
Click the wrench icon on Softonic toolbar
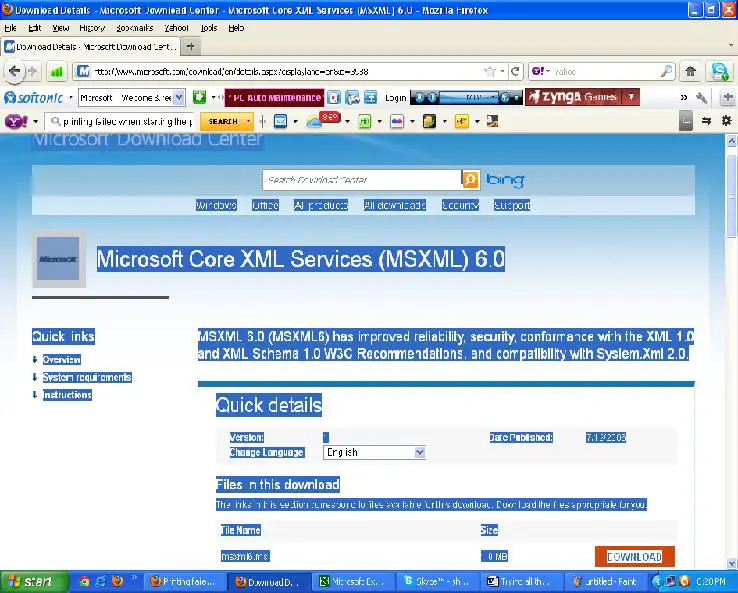coord(701,97)
